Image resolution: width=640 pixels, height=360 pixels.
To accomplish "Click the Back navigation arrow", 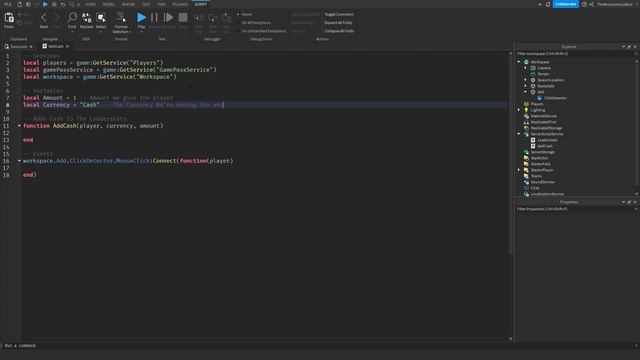I will tap(44, 18).
